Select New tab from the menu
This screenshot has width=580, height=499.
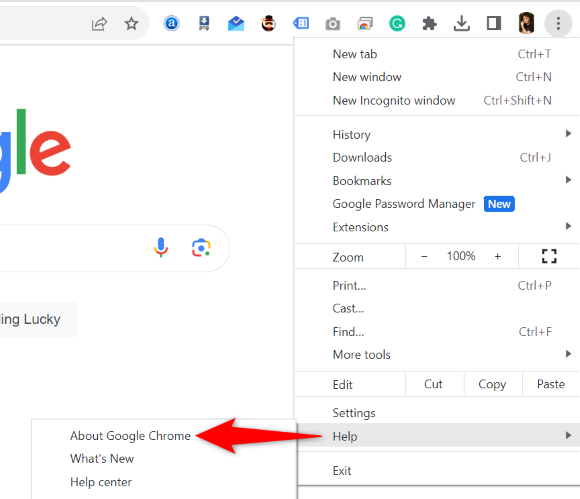(437, 54)
